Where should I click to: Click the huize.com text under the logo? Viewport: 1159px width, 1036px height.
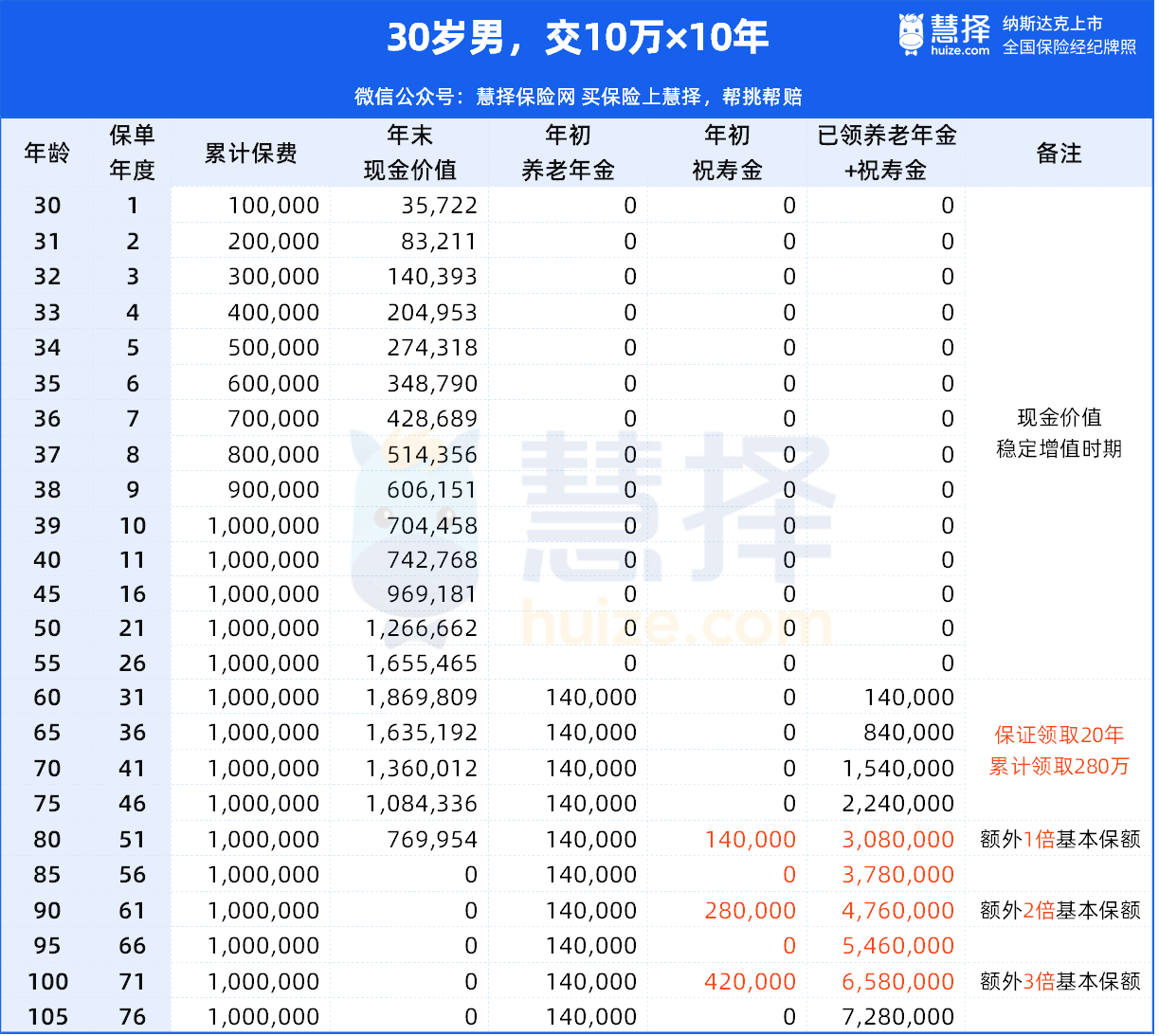click(x=959, y=51)
